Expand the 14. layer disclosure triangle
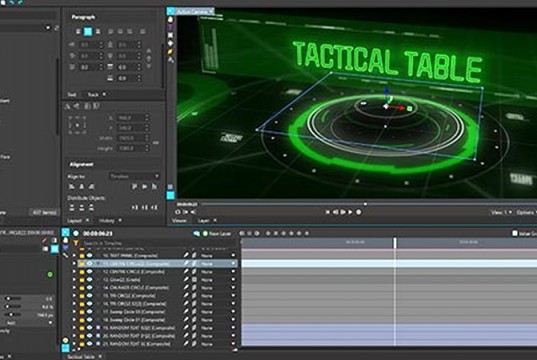 point(74,288)
